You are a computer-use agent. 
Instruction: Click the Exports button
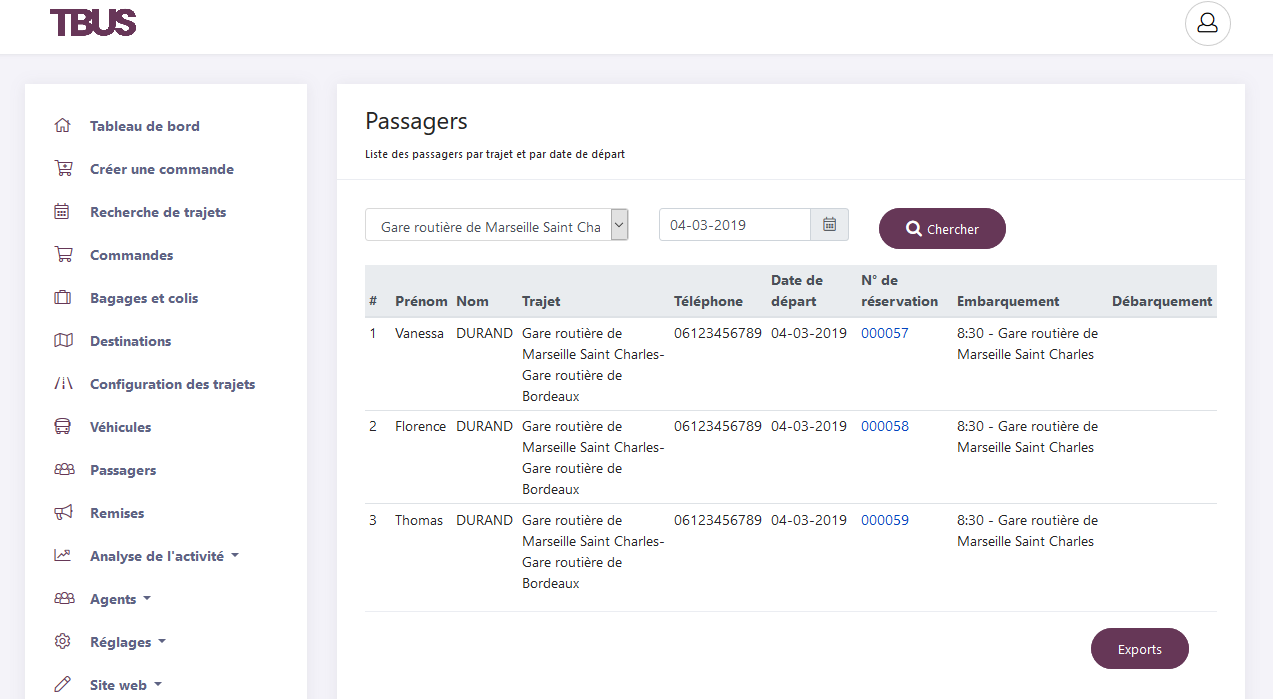pos(1139,649)
